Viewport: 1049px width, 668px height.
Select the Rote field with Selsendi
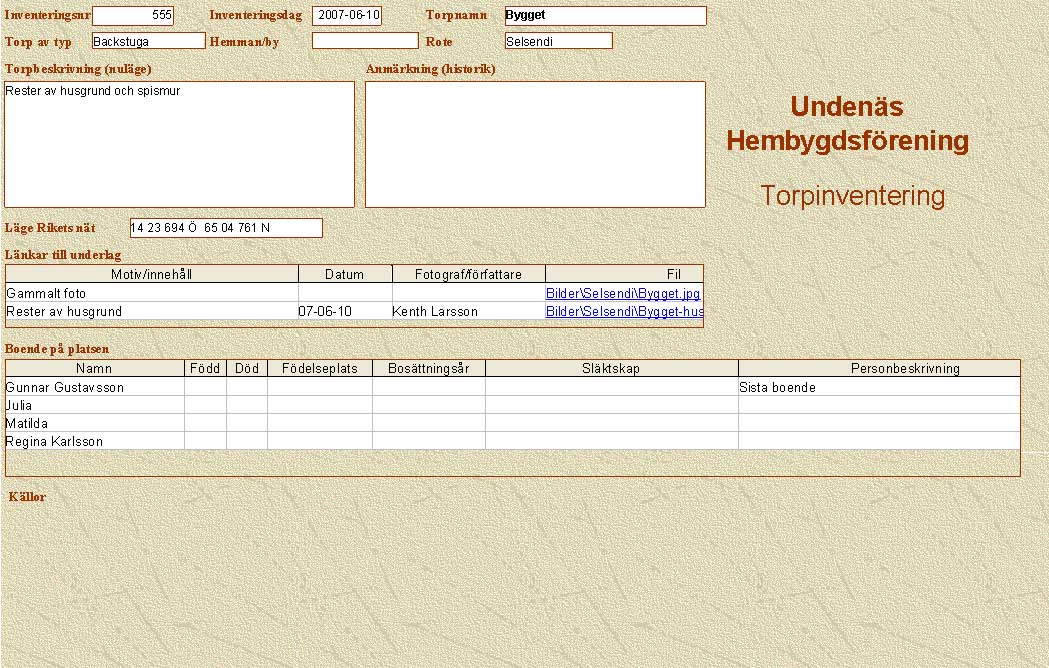point(558,41)
